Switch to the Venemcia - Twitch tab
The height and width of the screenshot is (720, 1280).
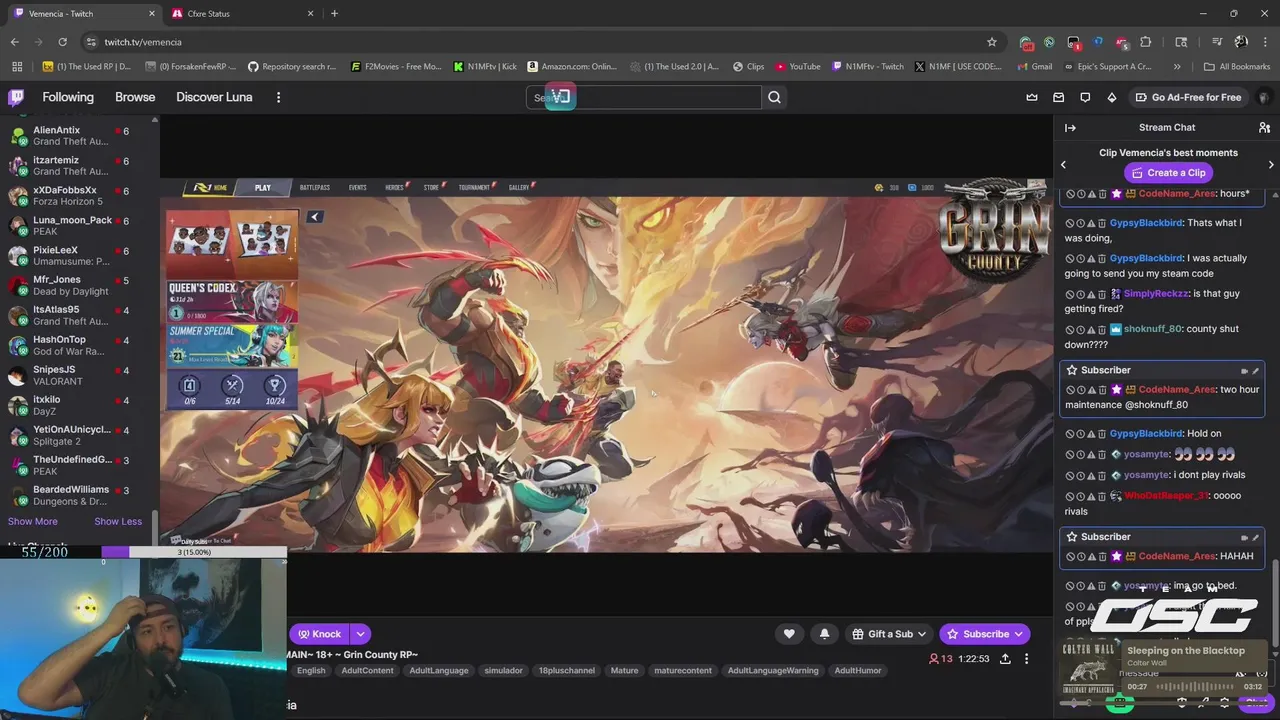pos(85,14)
